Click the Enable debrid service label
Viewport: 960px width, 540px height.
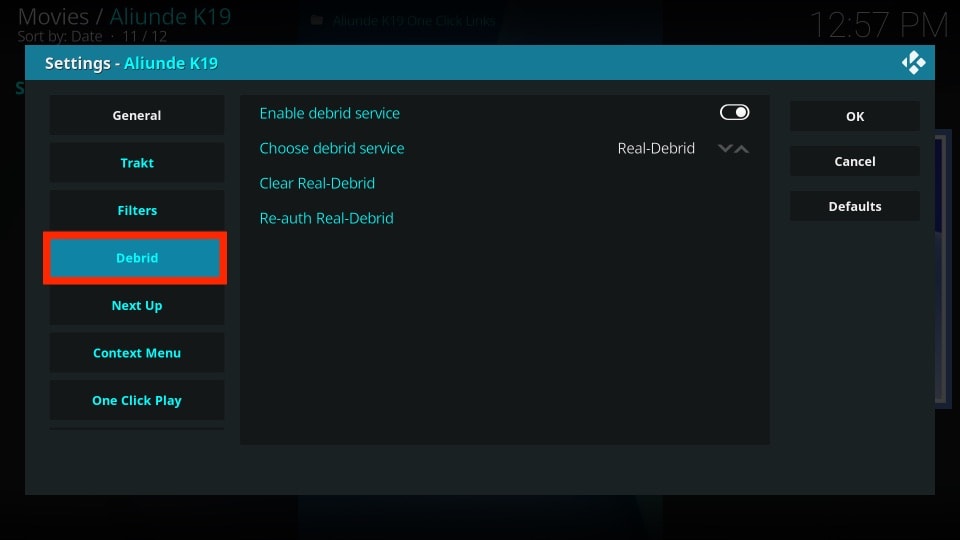coord(329,113)
